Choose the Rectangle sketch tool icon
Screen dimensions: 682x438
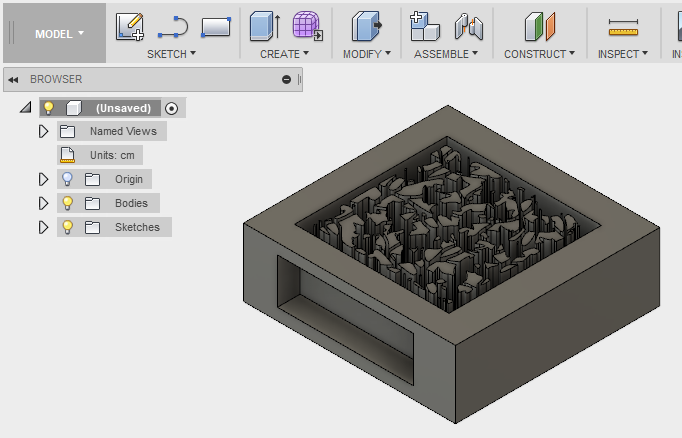pos(216,27)
